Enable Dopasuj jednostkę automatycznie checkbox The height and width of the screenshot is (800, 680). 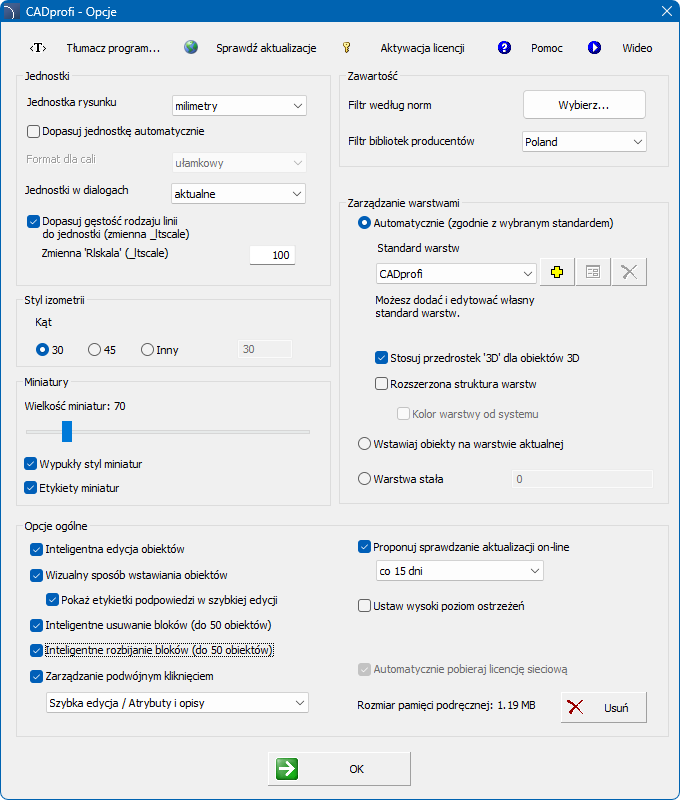(34, 131)
